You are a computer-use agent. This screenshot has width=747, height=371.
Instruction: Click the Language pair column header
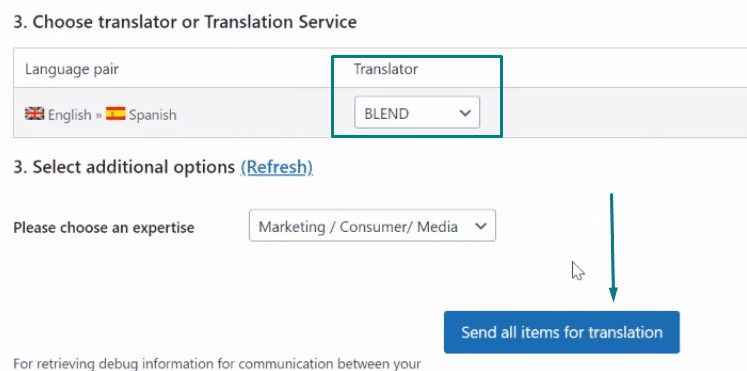coord(72,70)
